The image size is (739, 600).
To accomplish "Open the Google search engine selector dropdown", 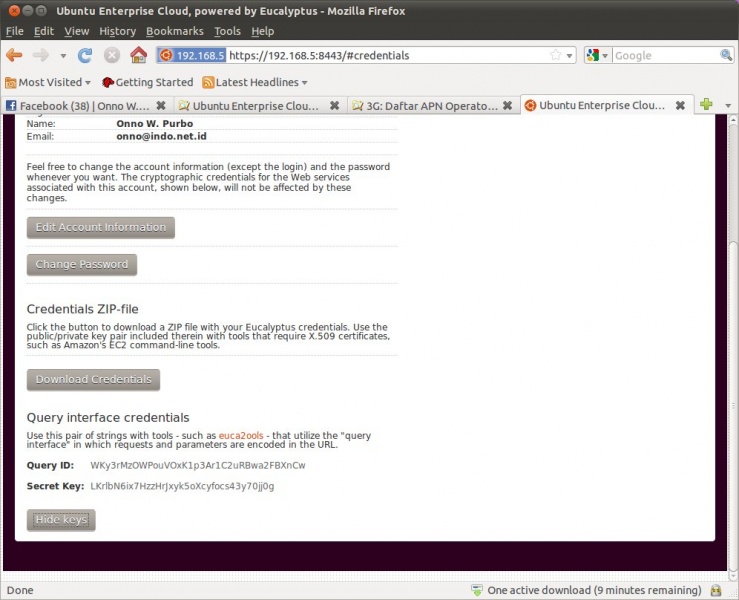I will tap(597, 56).
